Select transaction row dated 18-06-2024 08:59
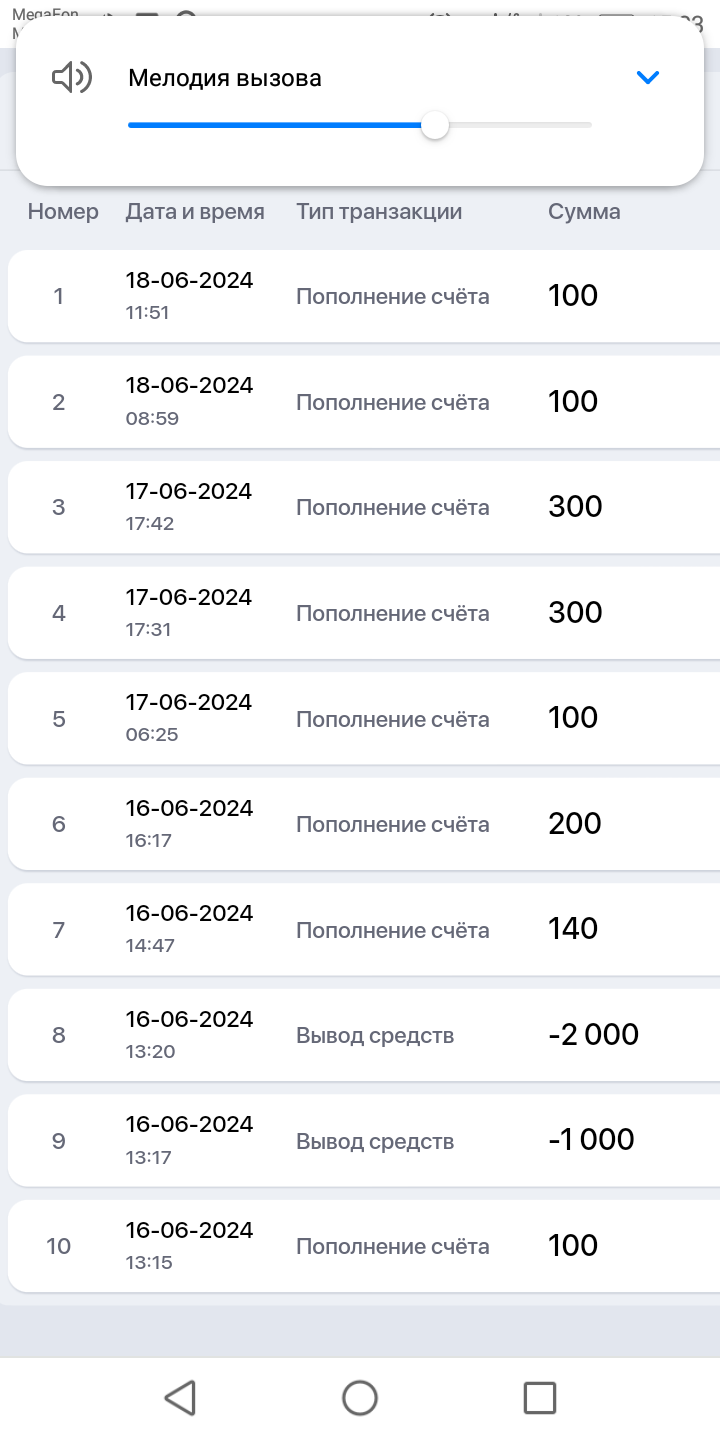Screen dimensions: 720x1440 pyautogui.click(x=364, y=402)
